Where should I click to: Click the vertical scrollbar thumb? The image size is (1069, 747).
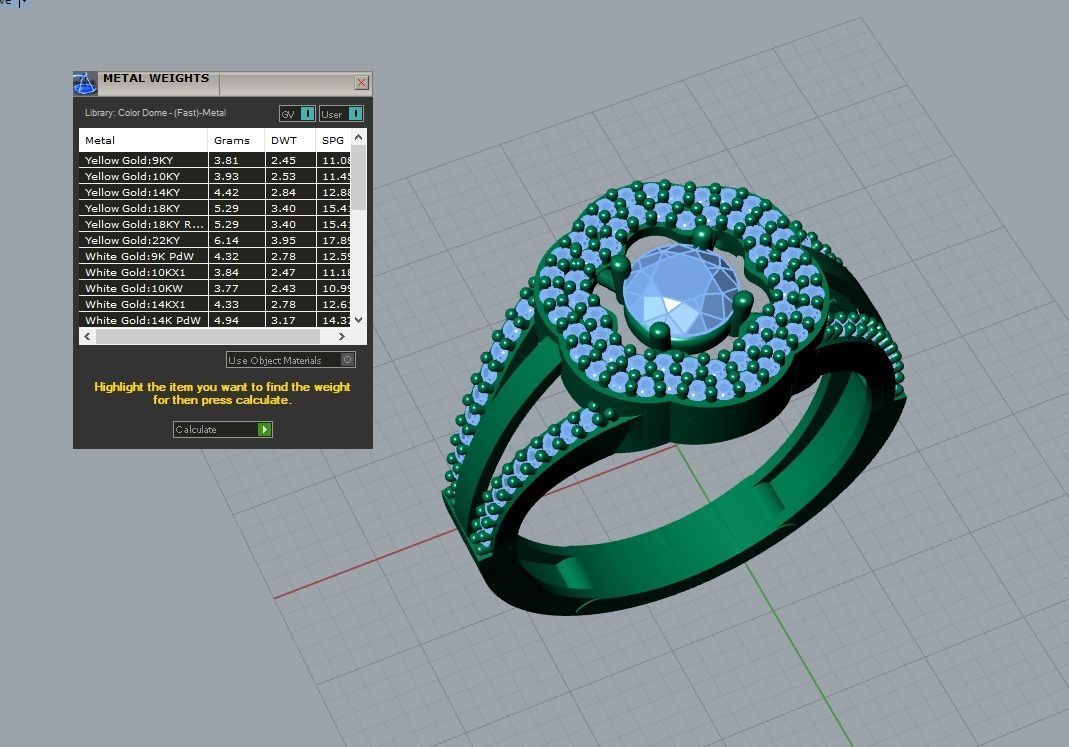359,177
